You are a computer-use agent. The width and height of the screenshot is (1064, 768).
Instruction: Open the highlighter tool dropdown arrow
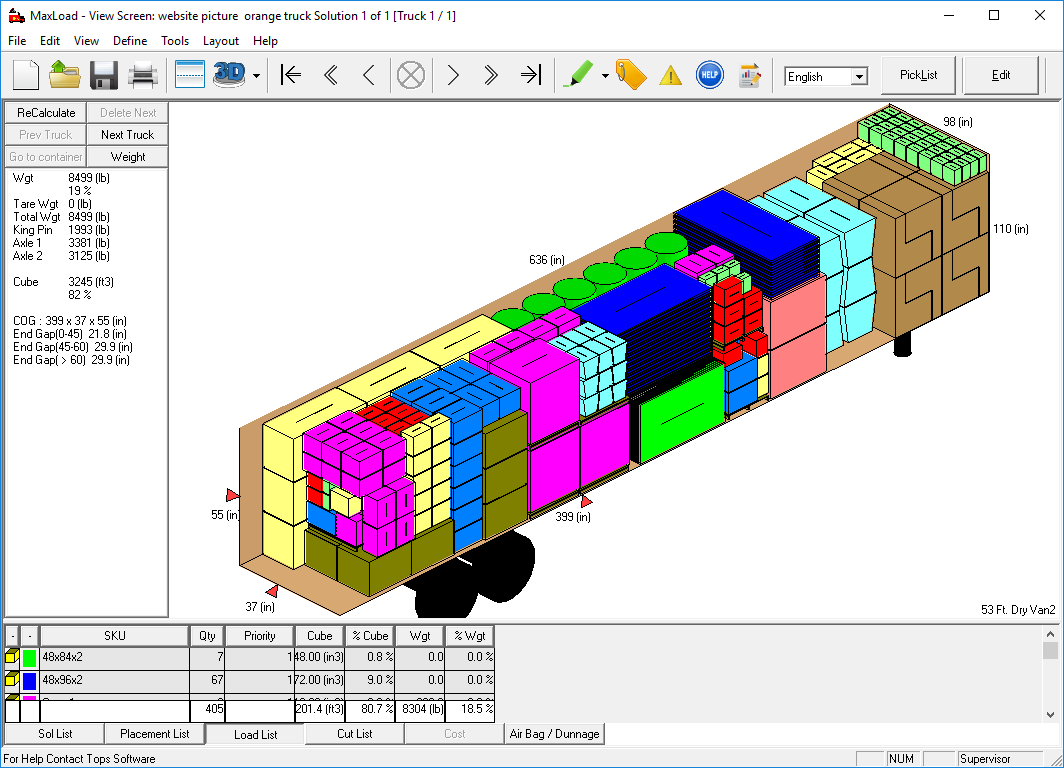click(605, 76)
